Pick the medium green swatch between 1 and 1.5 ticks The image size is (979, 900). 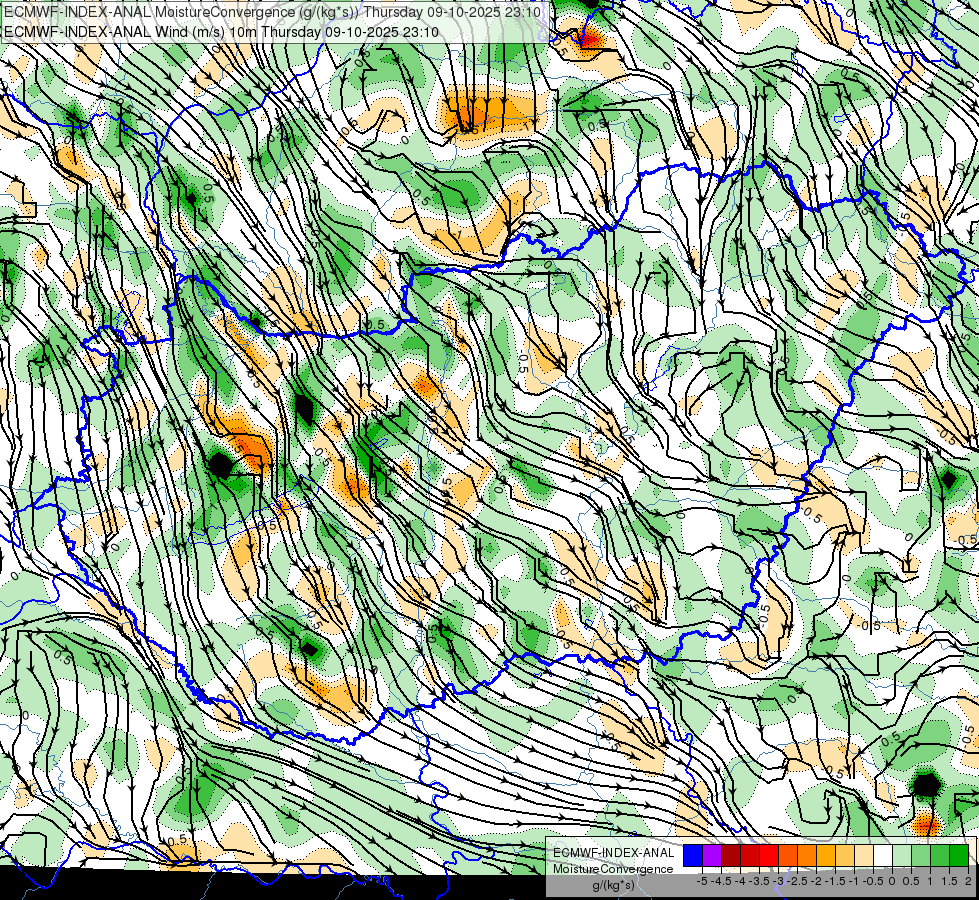tap(940, 855)
